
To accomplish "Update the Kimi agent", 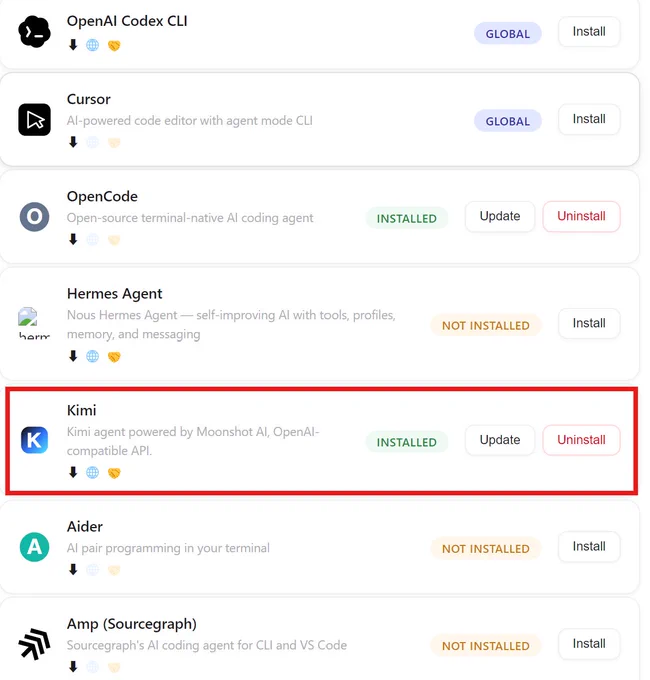I will coord(500,440).
